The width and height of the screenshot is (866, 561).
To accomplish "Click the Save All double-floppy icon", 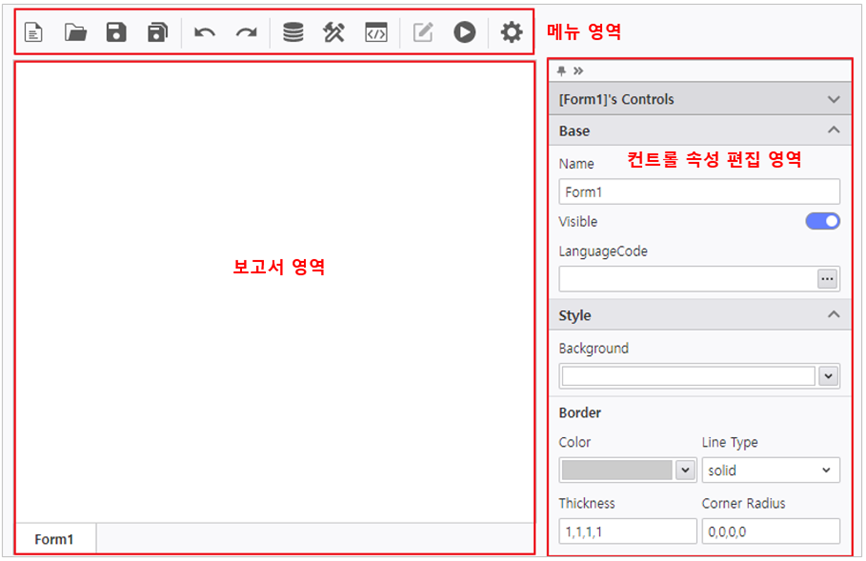I will tap(157, 32).
